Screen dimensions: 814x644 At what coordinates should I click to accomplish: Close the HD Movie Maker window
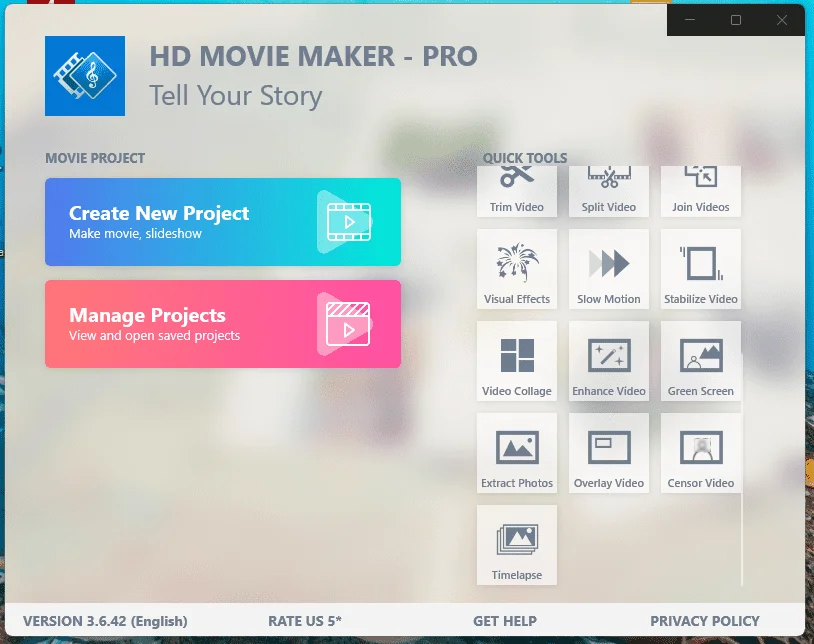(782, 20)
